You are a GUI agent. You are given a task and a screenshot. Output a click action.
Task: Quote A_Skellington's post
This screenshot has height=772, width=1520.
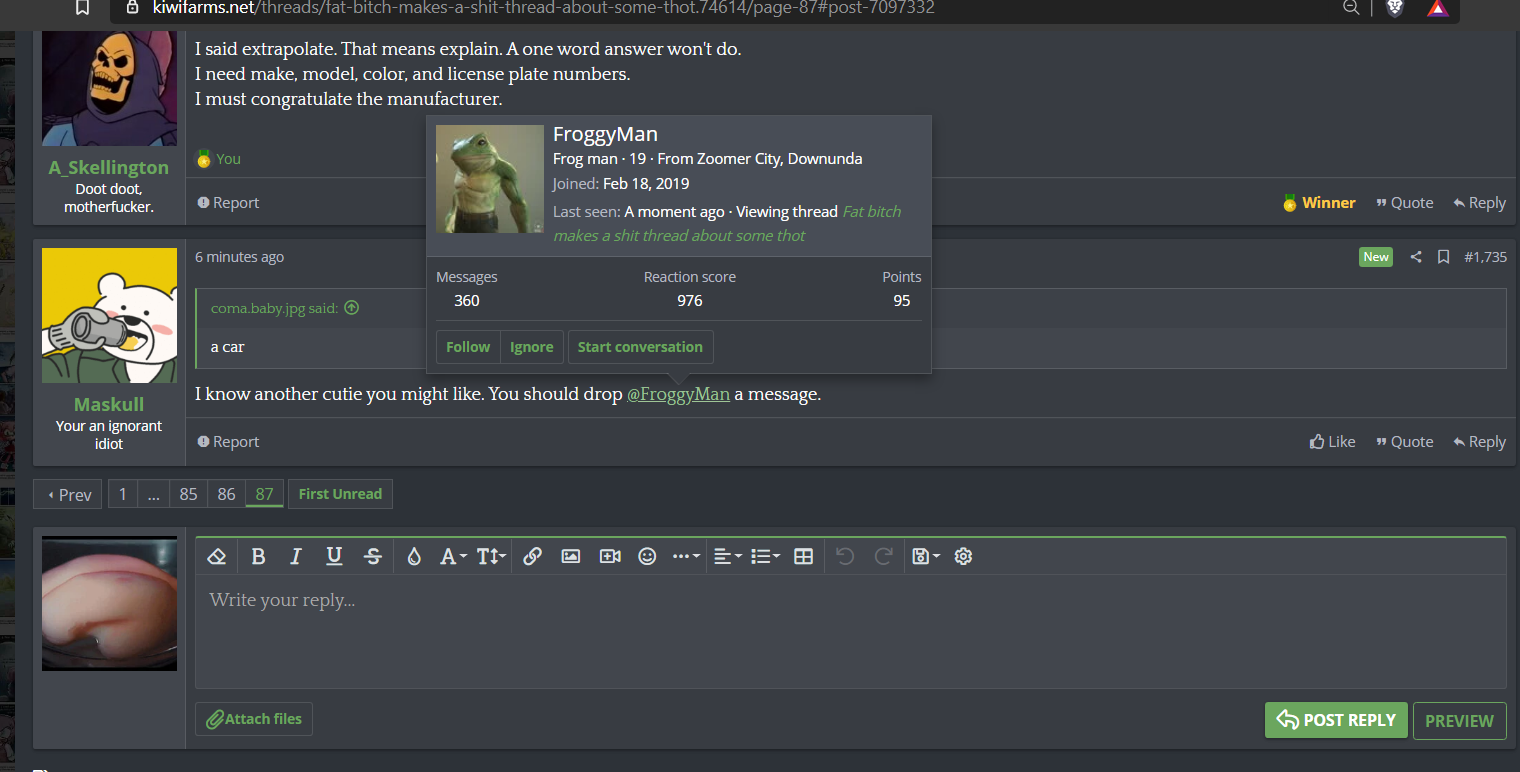pos(1404,203)
